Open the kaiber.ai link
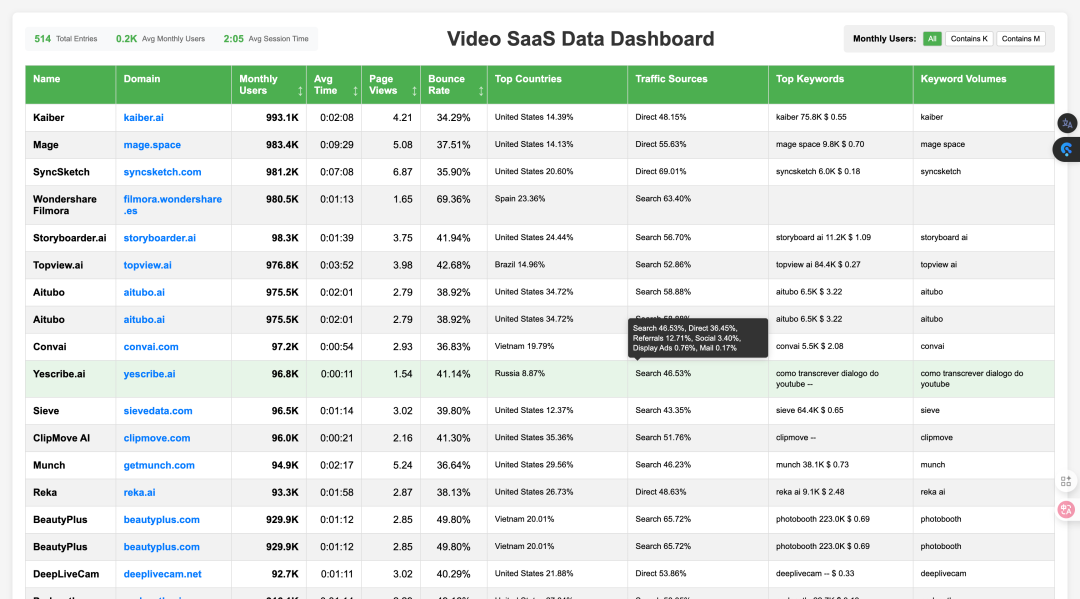 (x=143, y=118)
